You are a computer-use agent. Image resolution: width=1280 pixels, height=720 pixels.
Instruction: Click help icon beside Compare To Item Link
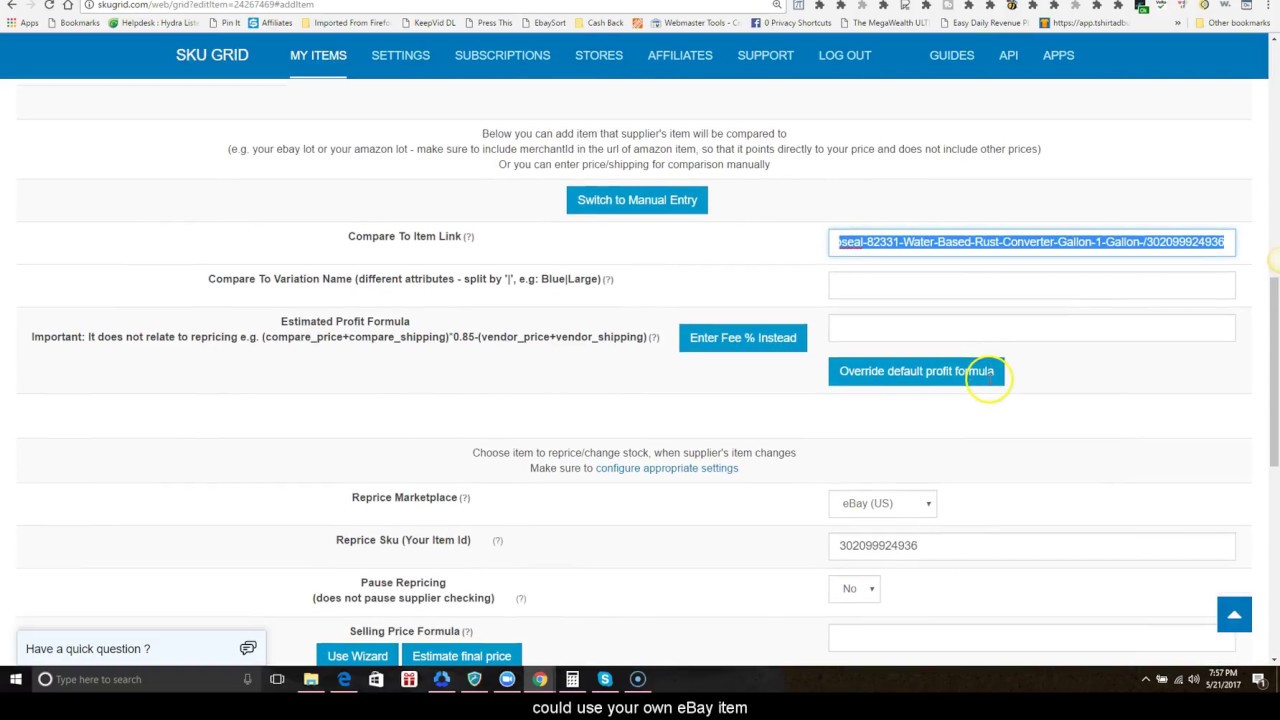468,237
